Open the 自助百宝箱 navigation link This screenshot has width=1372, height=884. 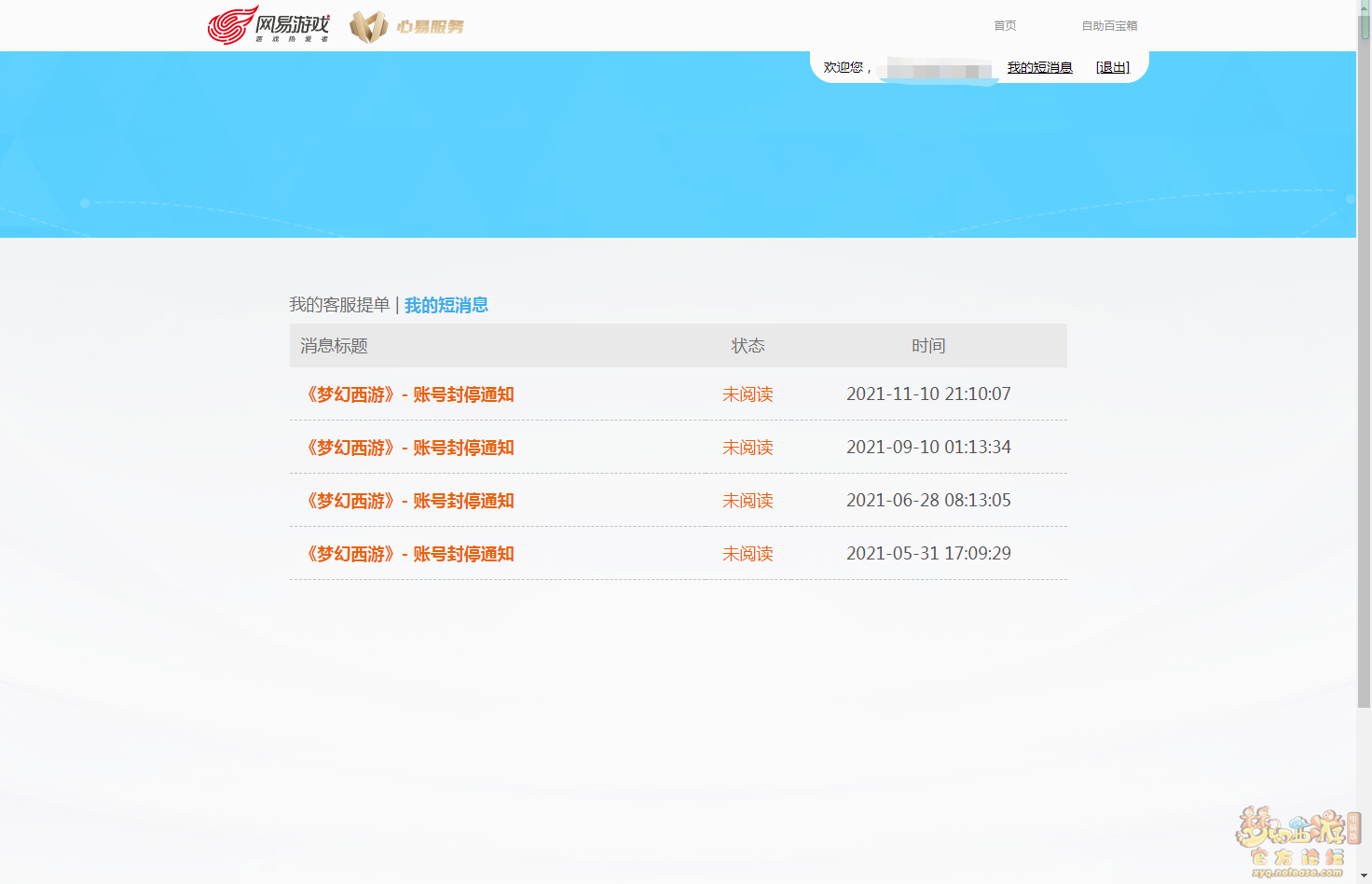pyautogui.click(x=1109, y=26)
